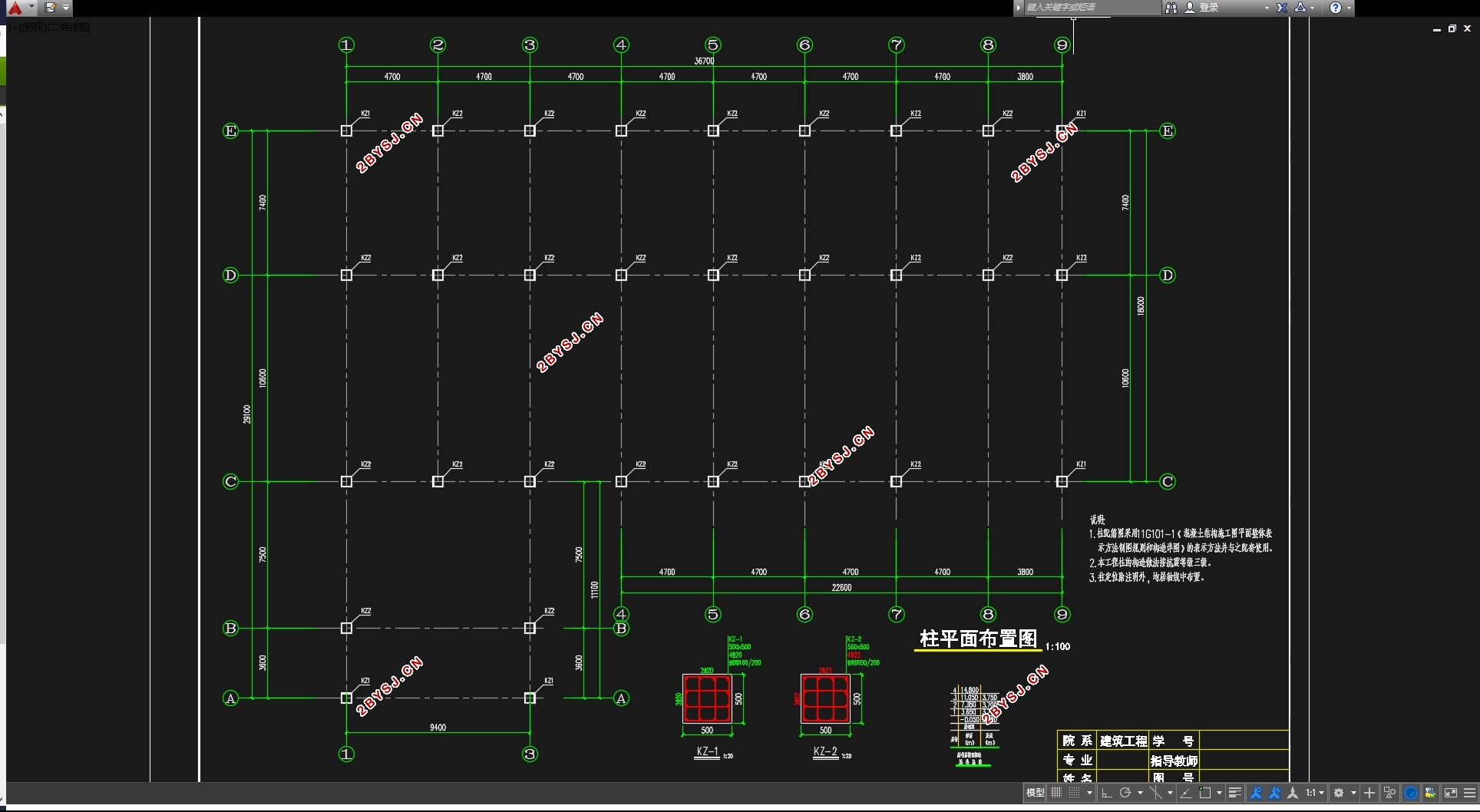Toggle auto-add annotation scales icon
The width and height of the screenshot is (1480, 812).
pos(1274,793)
